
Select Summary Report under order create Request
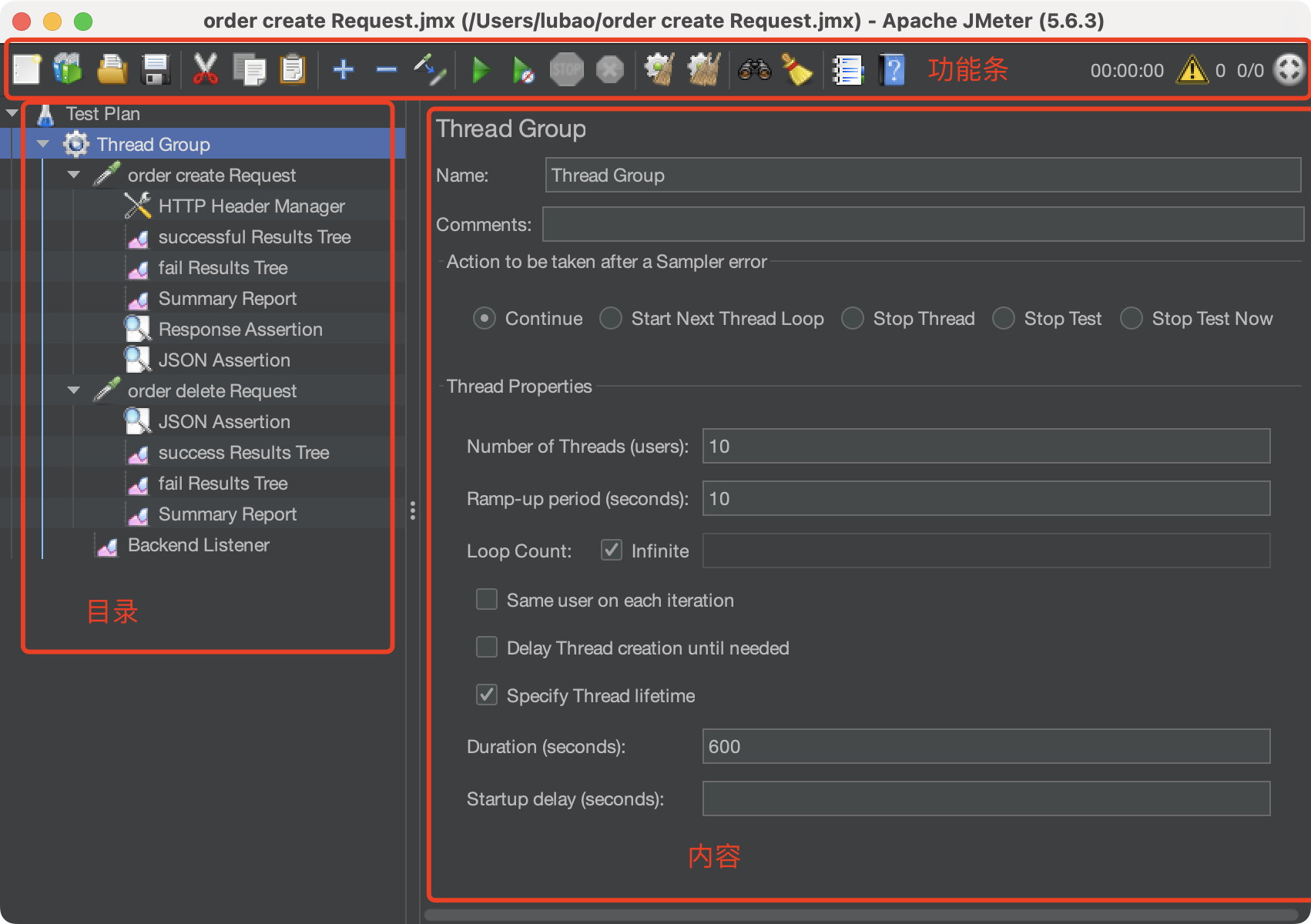[x=227, y=299]
